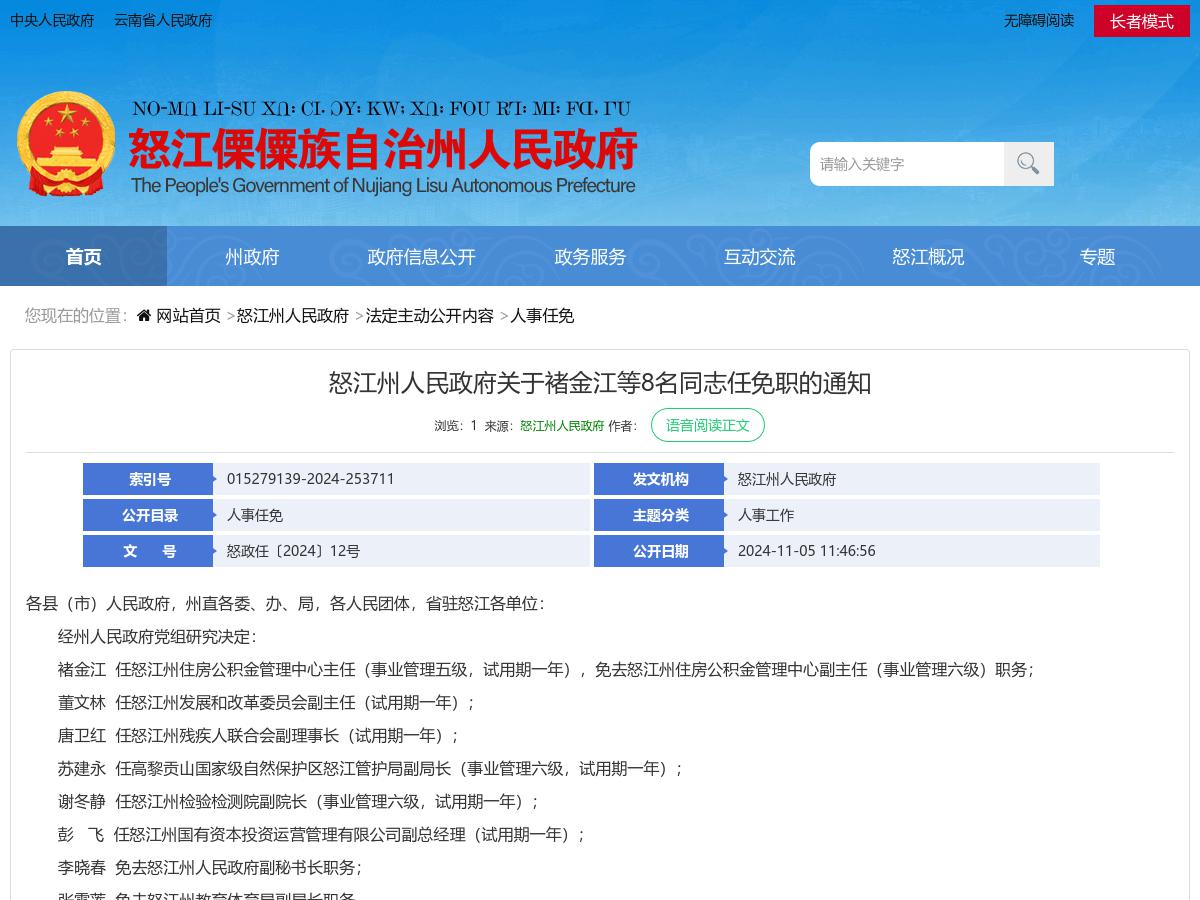Open the 政府信息公开 section
Screen dimensions: 1200x900
421,256
